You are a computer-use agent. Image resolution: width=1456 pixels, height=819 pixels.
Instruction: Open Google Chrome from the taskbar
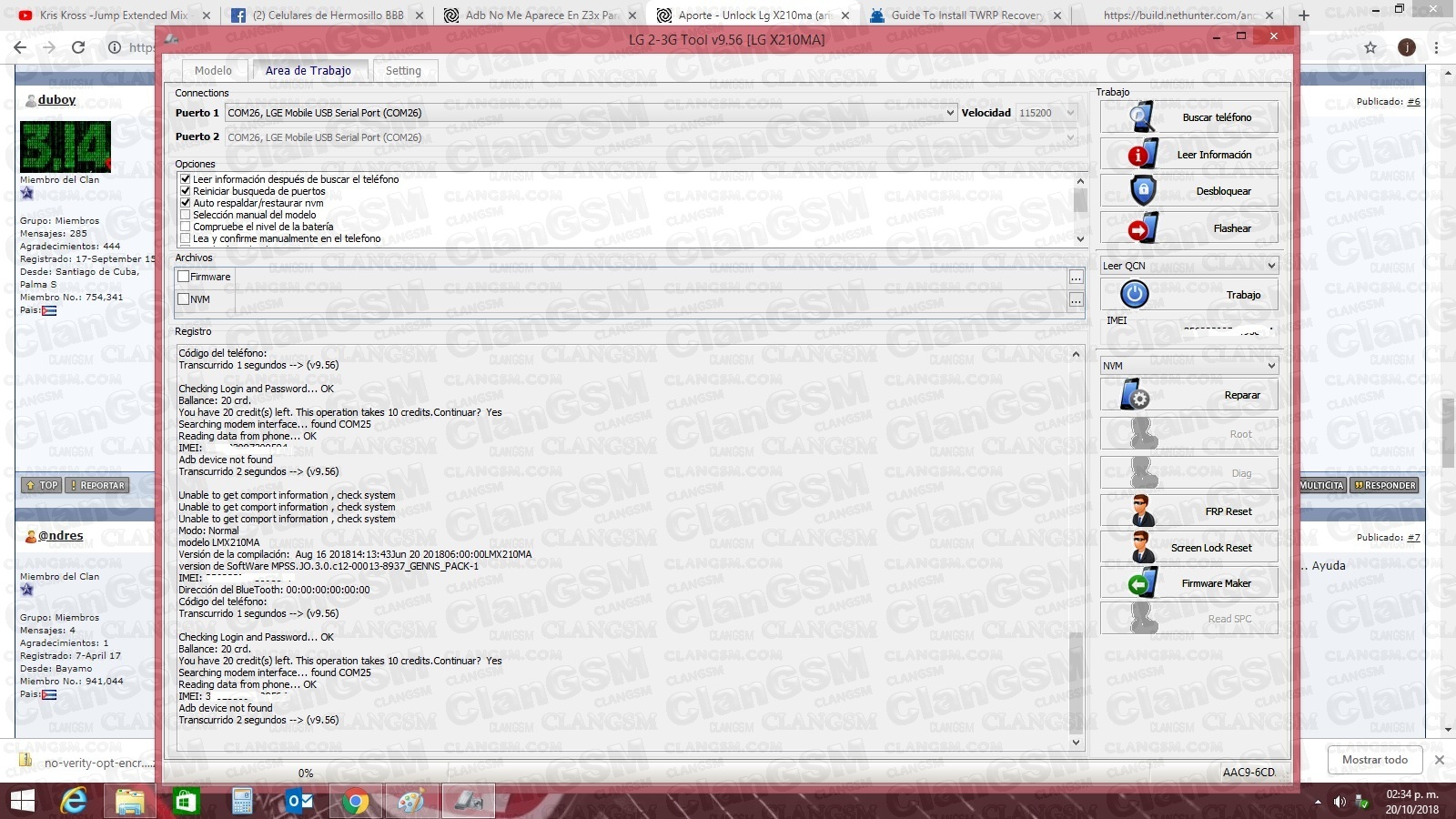(x=355, y=801)
